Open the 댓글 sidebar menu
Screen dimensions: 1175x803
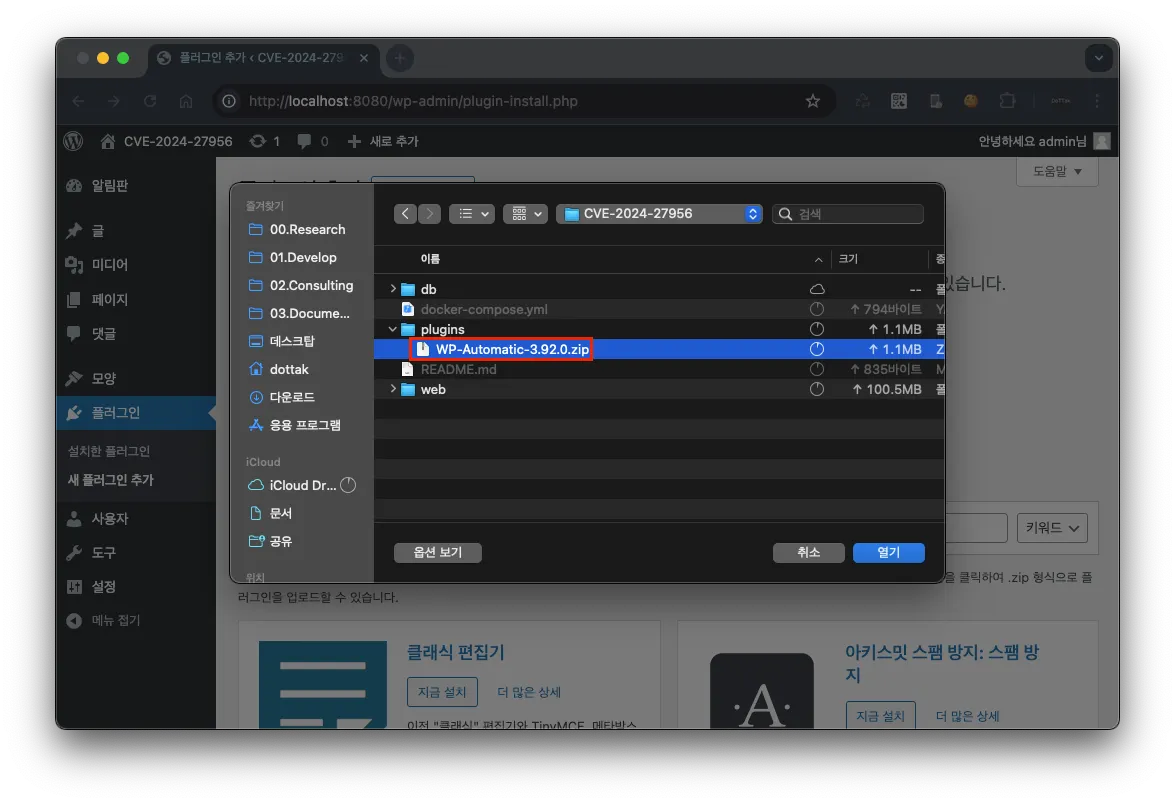click(136, 333)
